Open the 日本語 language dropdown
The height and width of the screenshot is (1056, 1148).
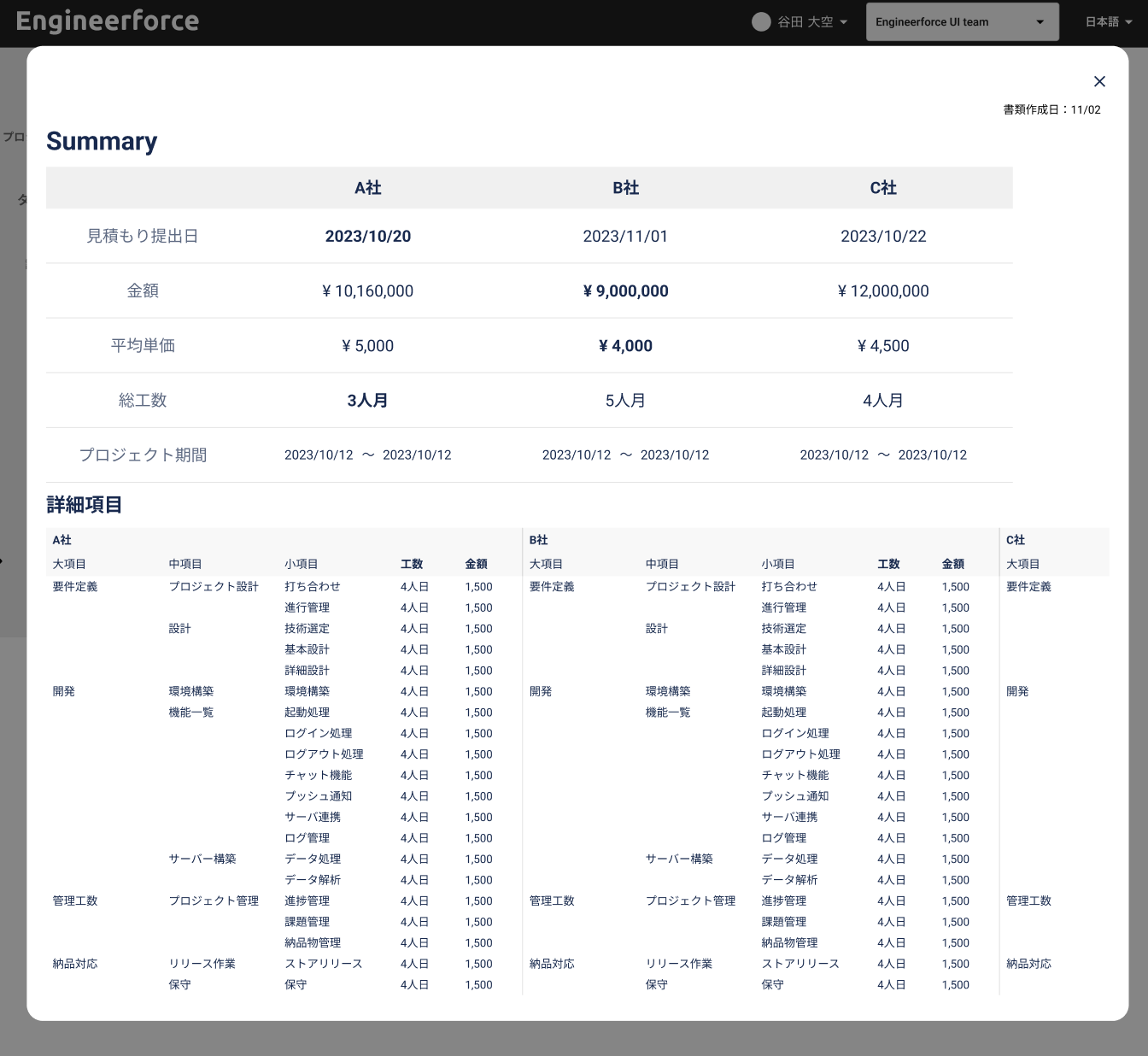[1108, 21]
